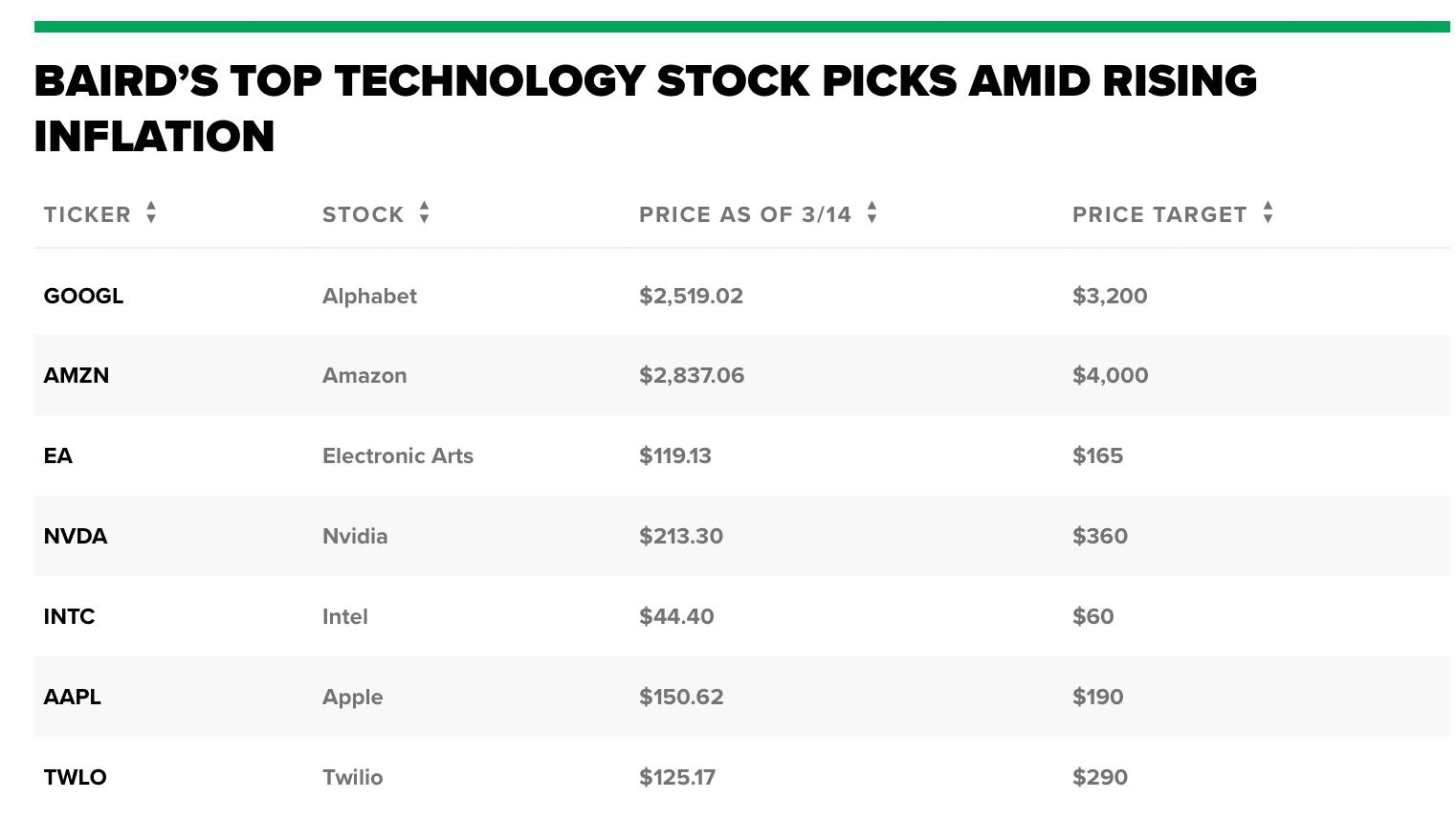
Task: Toggle sorting on the TICKER column header
Action: (87, 214)
